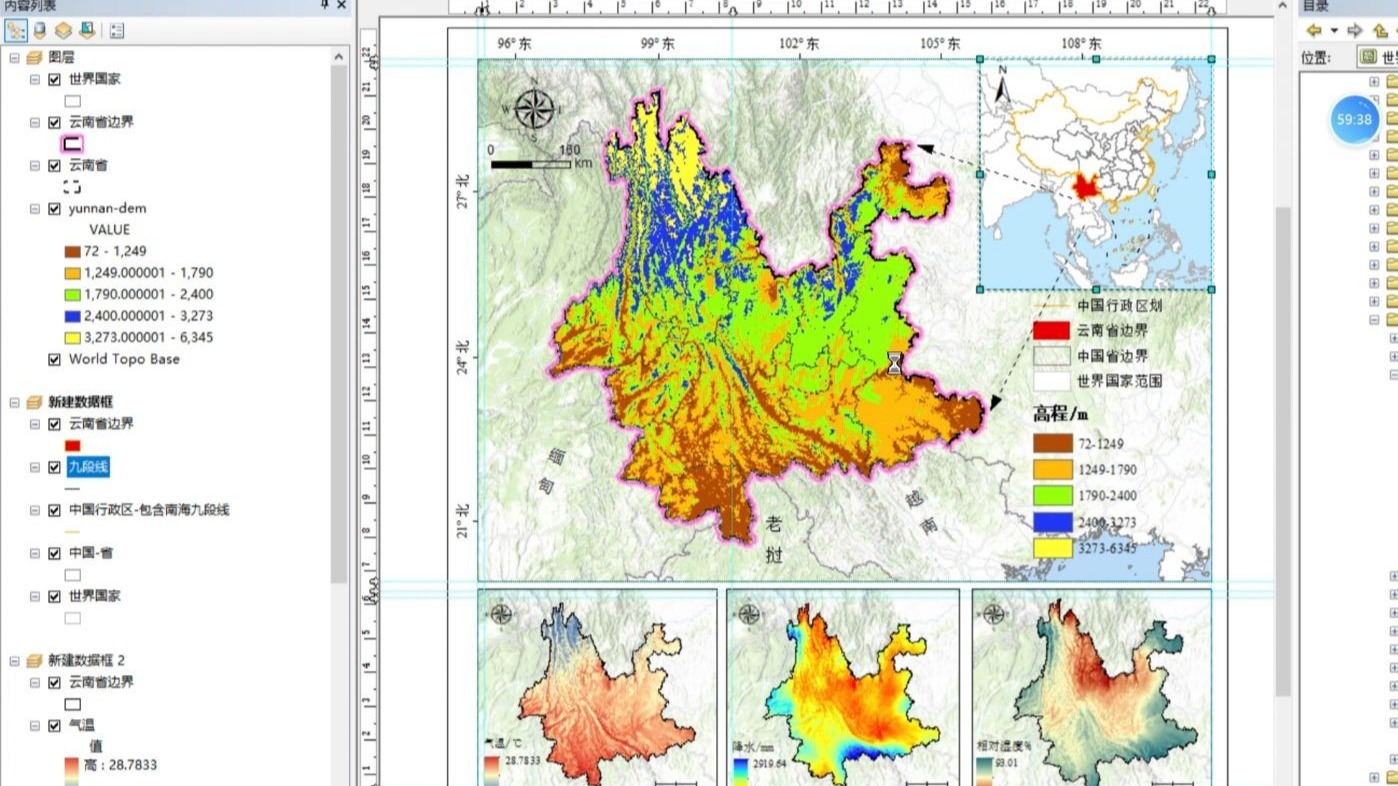Click the 内容列表 panel title
This screenshot has height=786, width=1398.
[30, 6]
